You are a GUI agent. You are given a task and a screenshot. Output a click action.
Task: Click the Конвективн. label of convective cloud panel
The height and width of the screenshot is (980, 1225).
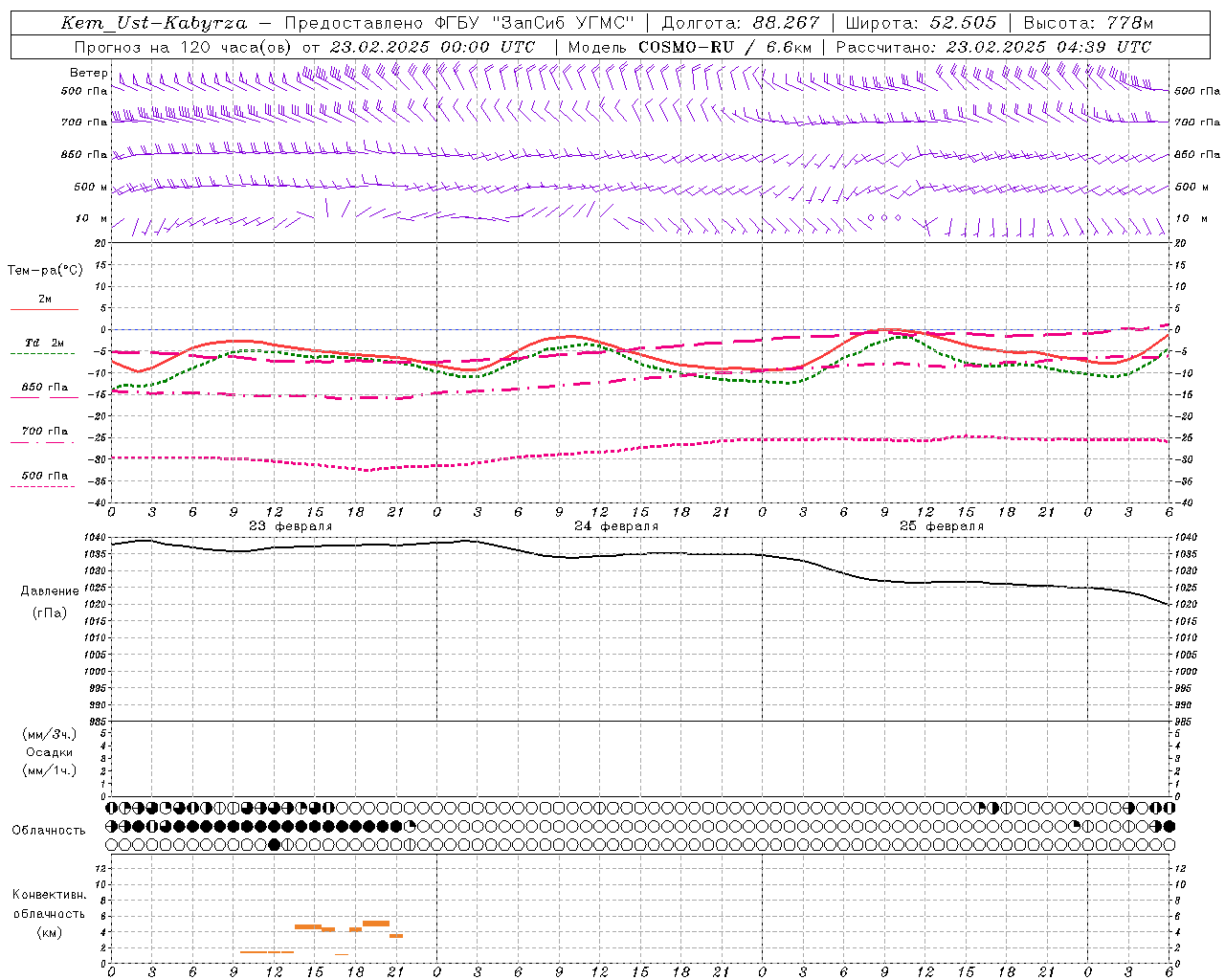point(49,895)
